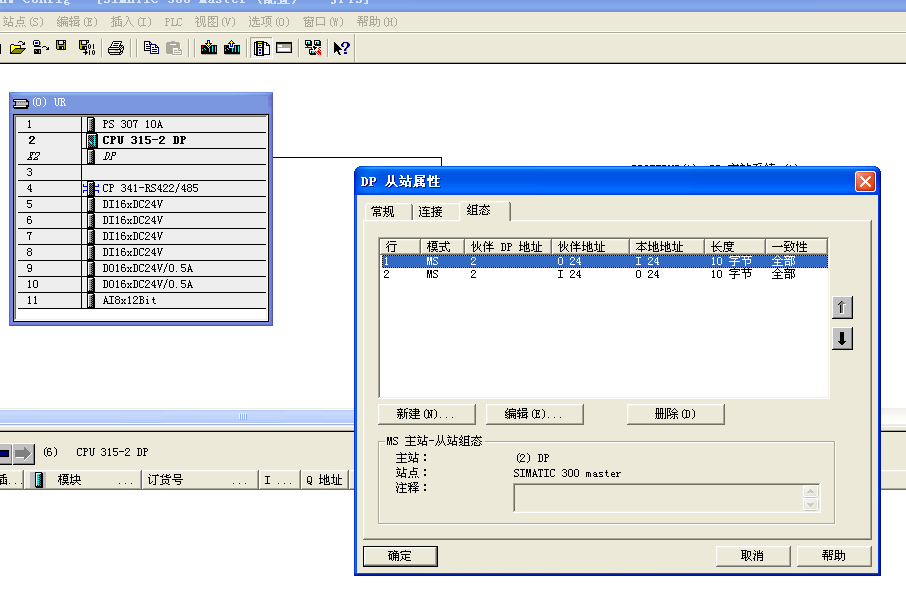Select CP 341-RS422/485 in slot 4
Image resolution: width=906 pixels, height=596 pixels.
tap(142, 188)
